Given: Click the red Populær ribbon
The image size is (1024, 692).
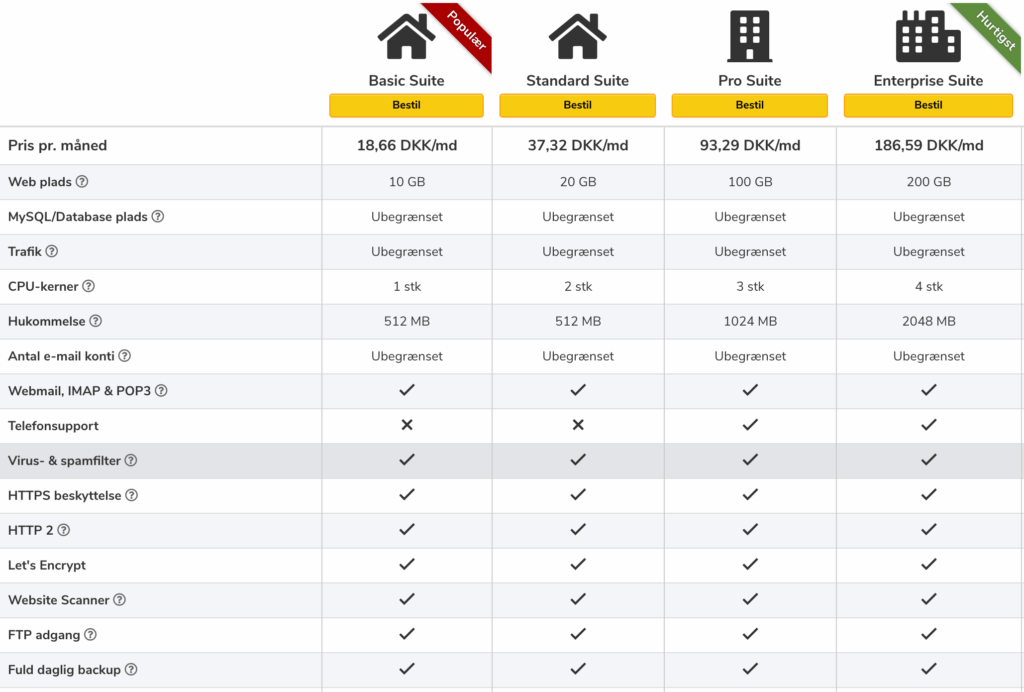Looking at the screenshot, I should pyautogui.click(x=466, y=31).
